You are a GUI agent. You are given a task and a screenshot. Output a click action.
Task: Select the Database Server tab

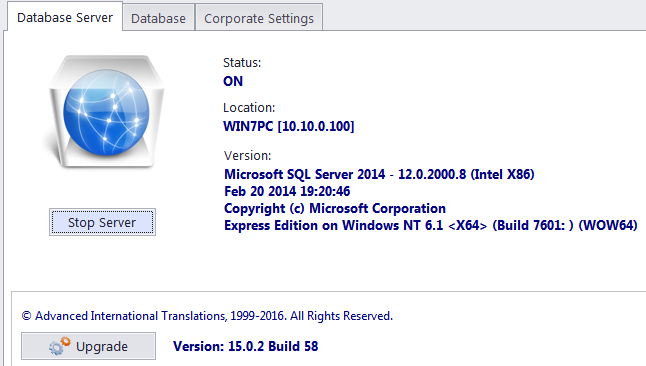click(x=65, y=17)
